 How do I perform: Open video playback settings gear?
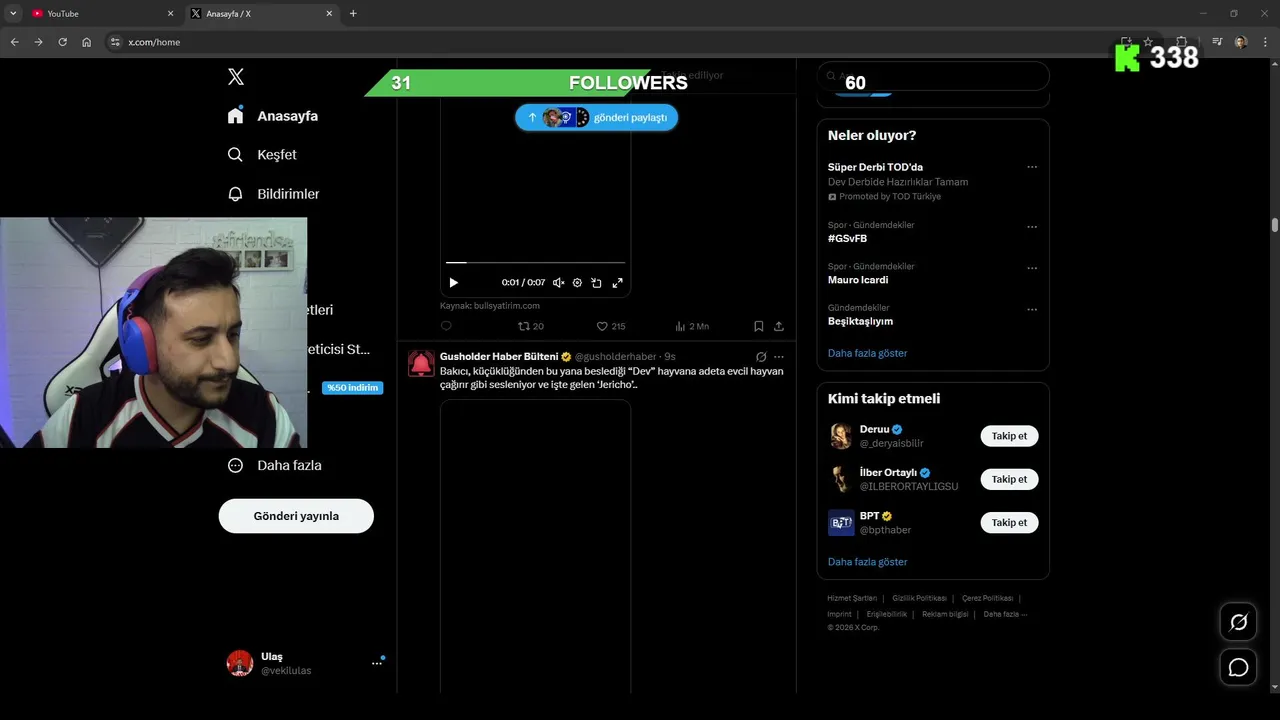click(577, 283)
